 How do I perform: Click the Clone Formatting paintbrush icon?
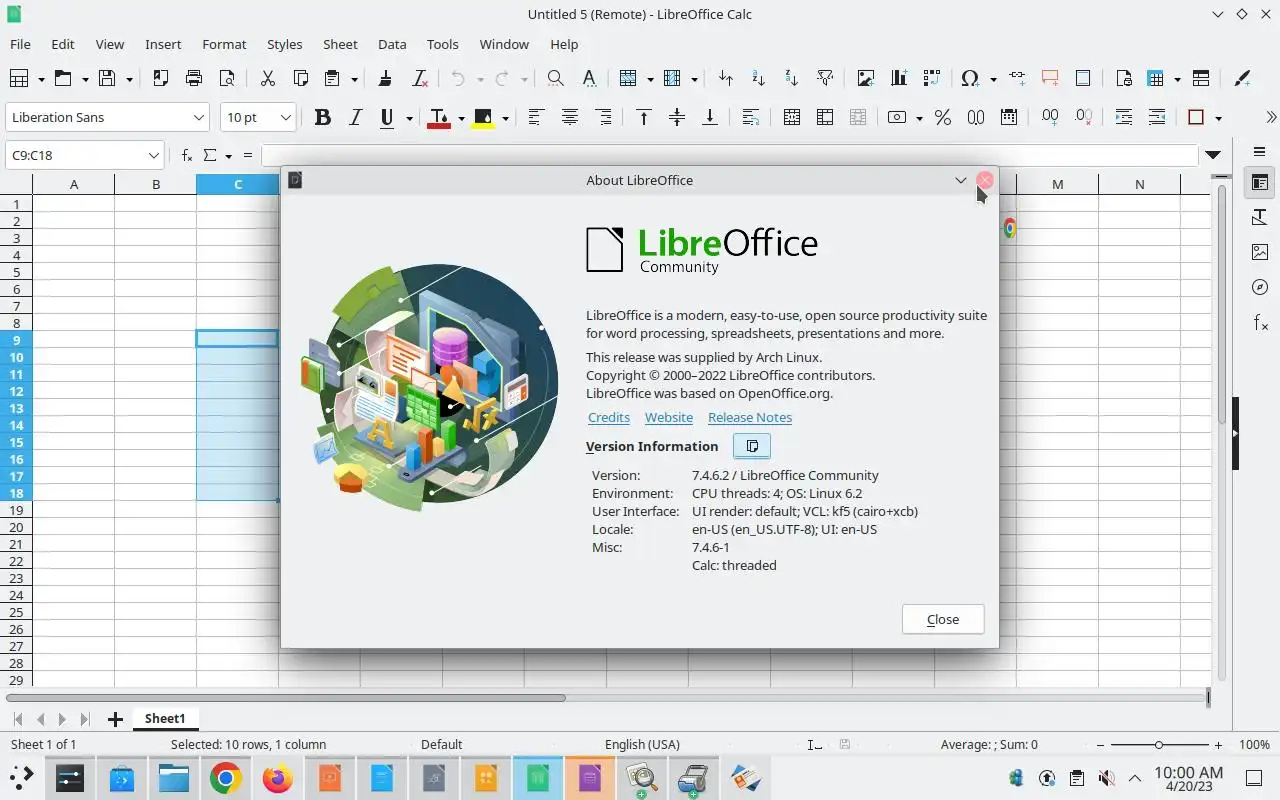pos(386,78)
